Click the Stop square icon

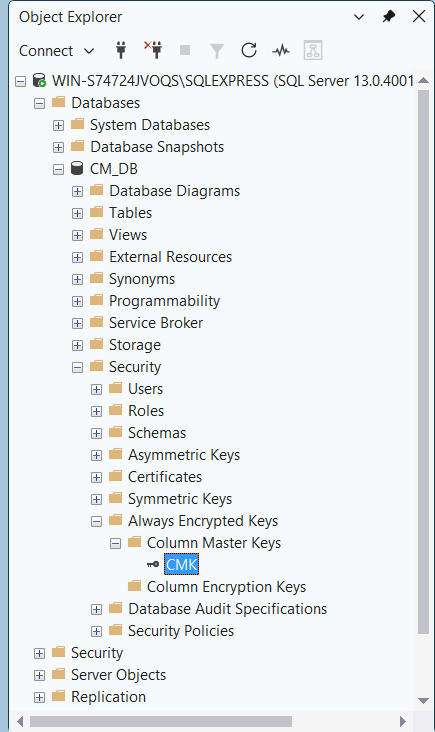(185, 50)
